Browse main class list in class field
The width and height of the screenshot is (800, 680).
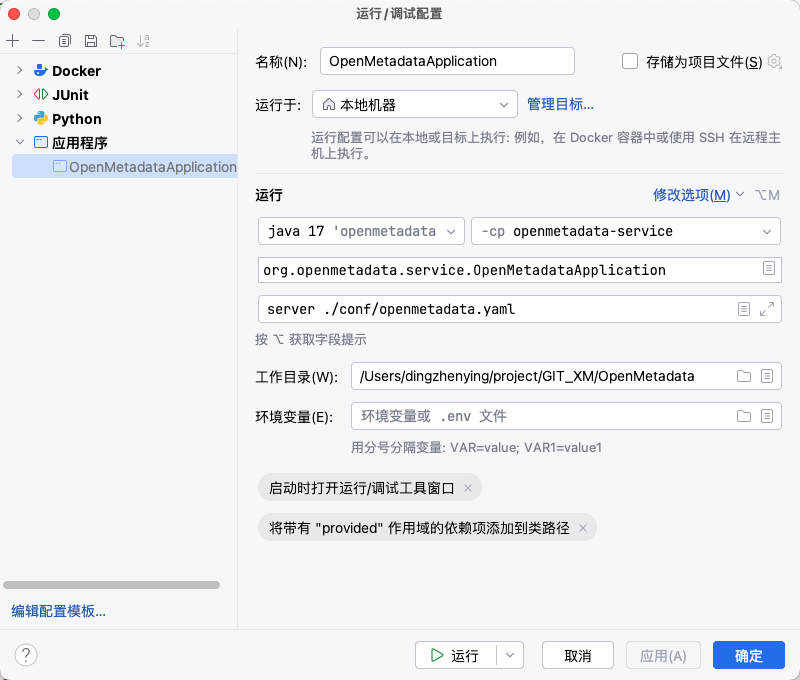click(769, 268)
